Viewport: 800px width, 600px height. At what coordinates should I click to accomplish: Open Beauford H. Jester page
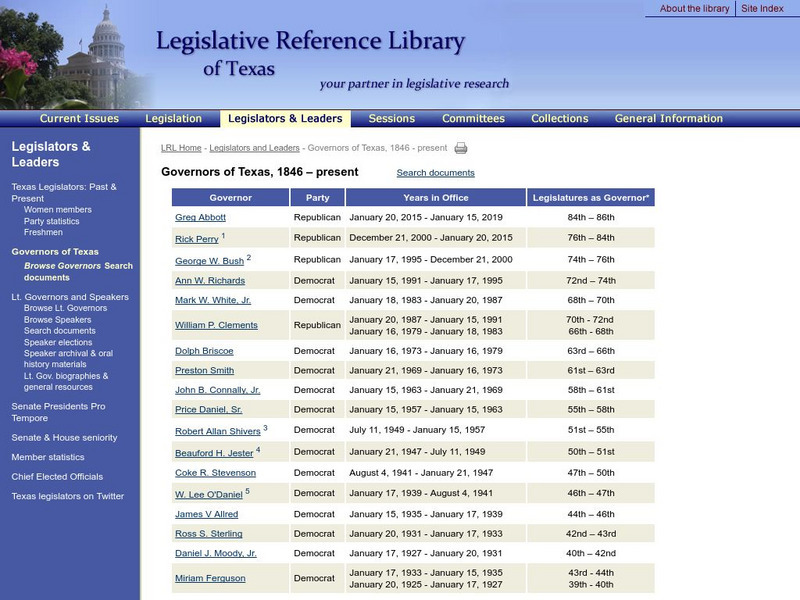pyautogui.click(x=214, y=453)
